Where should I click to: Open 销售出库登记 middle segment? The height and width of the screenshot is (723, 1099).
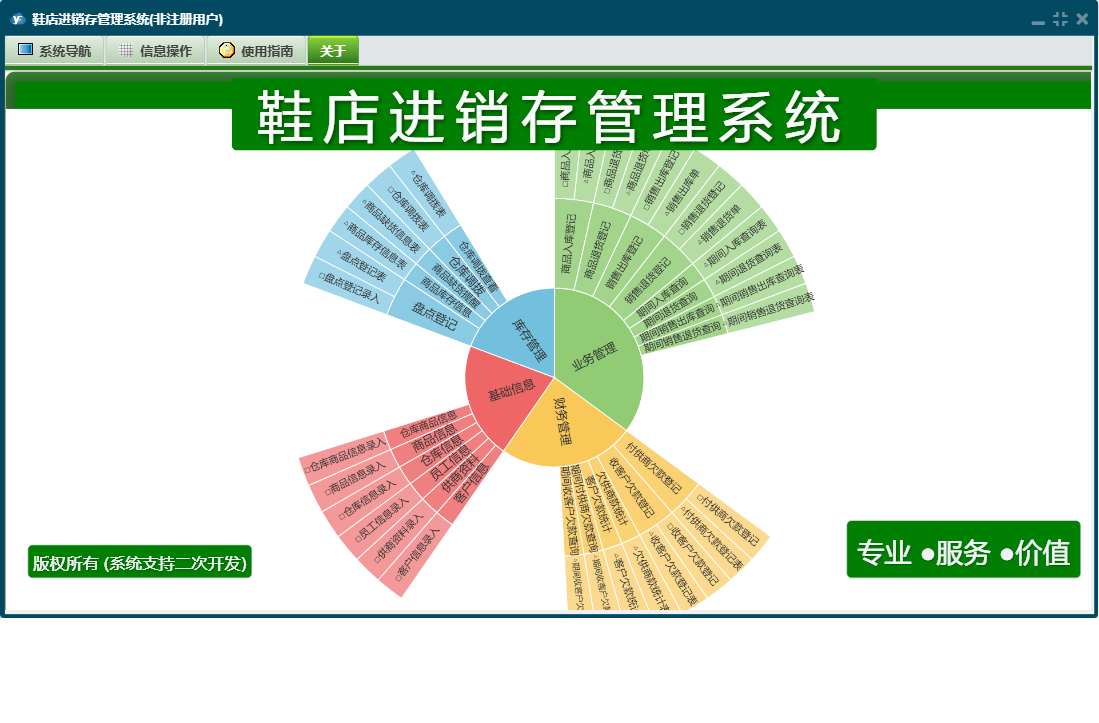[x=624, y=263]
